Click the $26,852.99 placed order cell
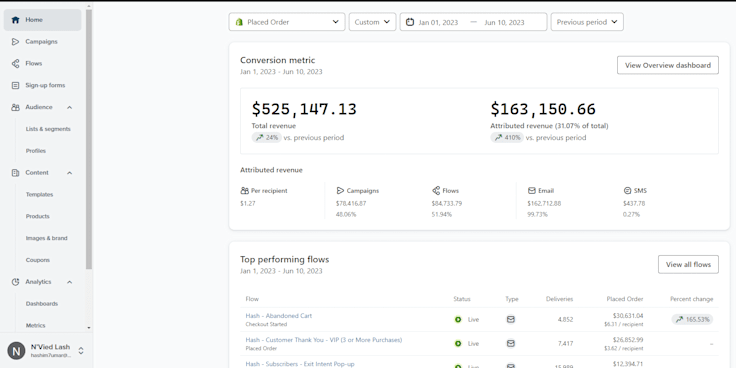This screenshot has height=368, width=736. point(628,340)
